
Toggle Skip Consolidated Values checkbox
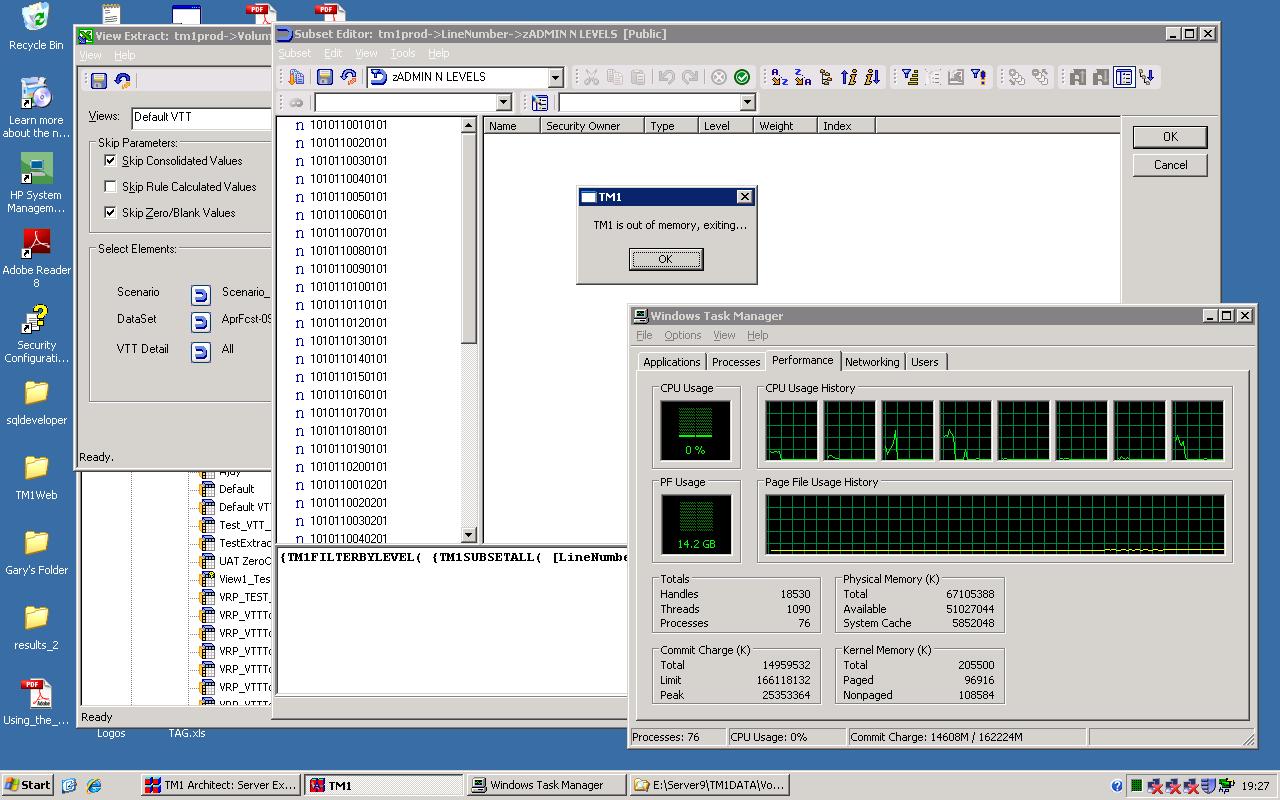(110, 160)
